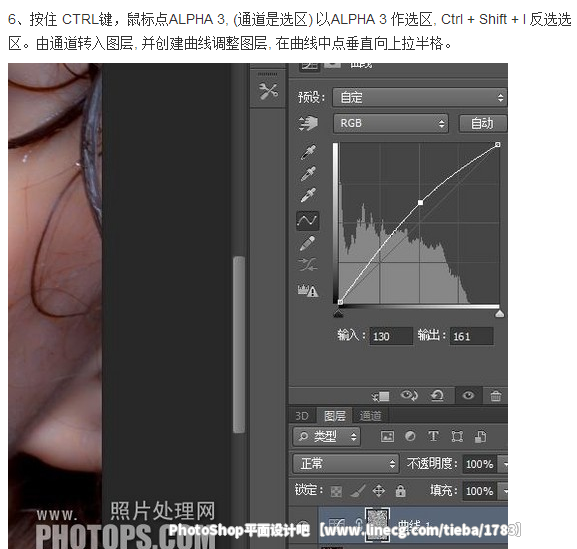Filter layers by adjustment layer type
The image size is (577, 549).
pos(410,436)
